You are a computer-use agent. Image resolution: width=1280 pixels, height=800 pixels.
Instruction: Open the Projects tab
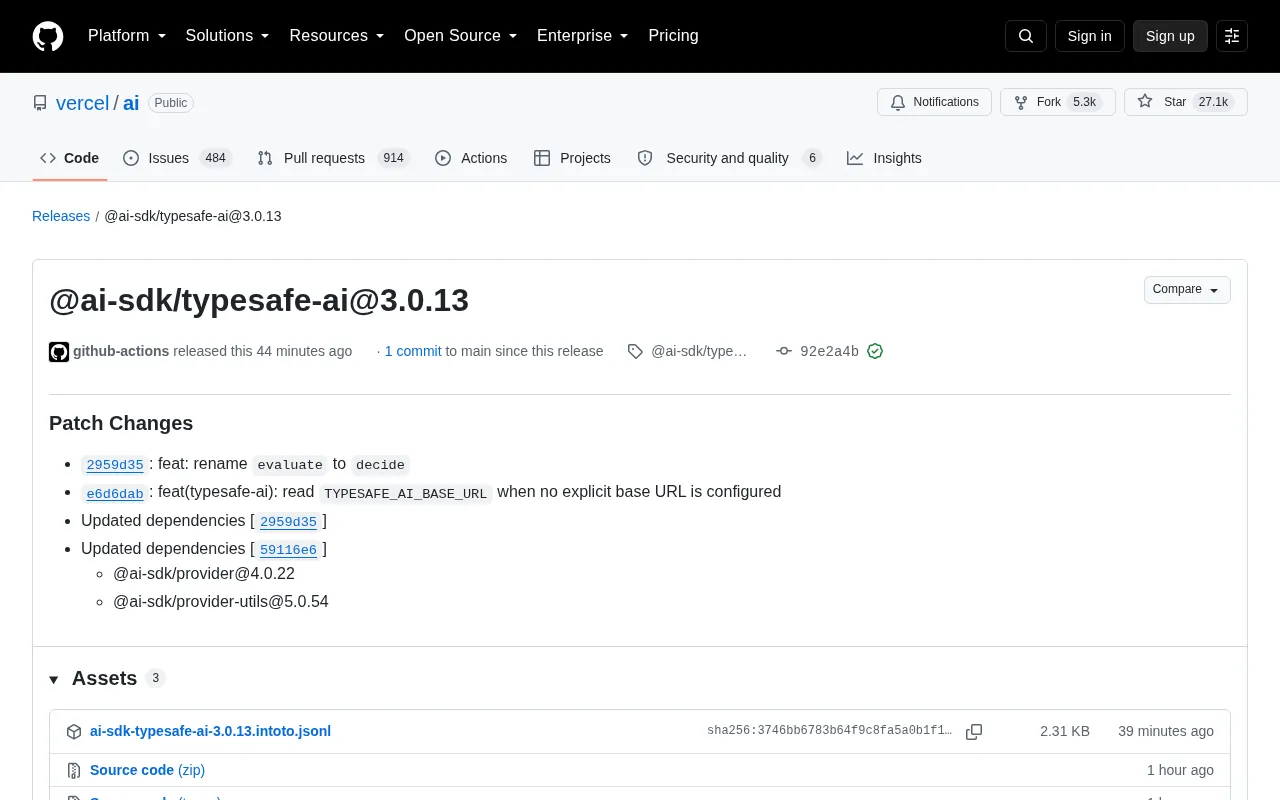coord(572,158)
